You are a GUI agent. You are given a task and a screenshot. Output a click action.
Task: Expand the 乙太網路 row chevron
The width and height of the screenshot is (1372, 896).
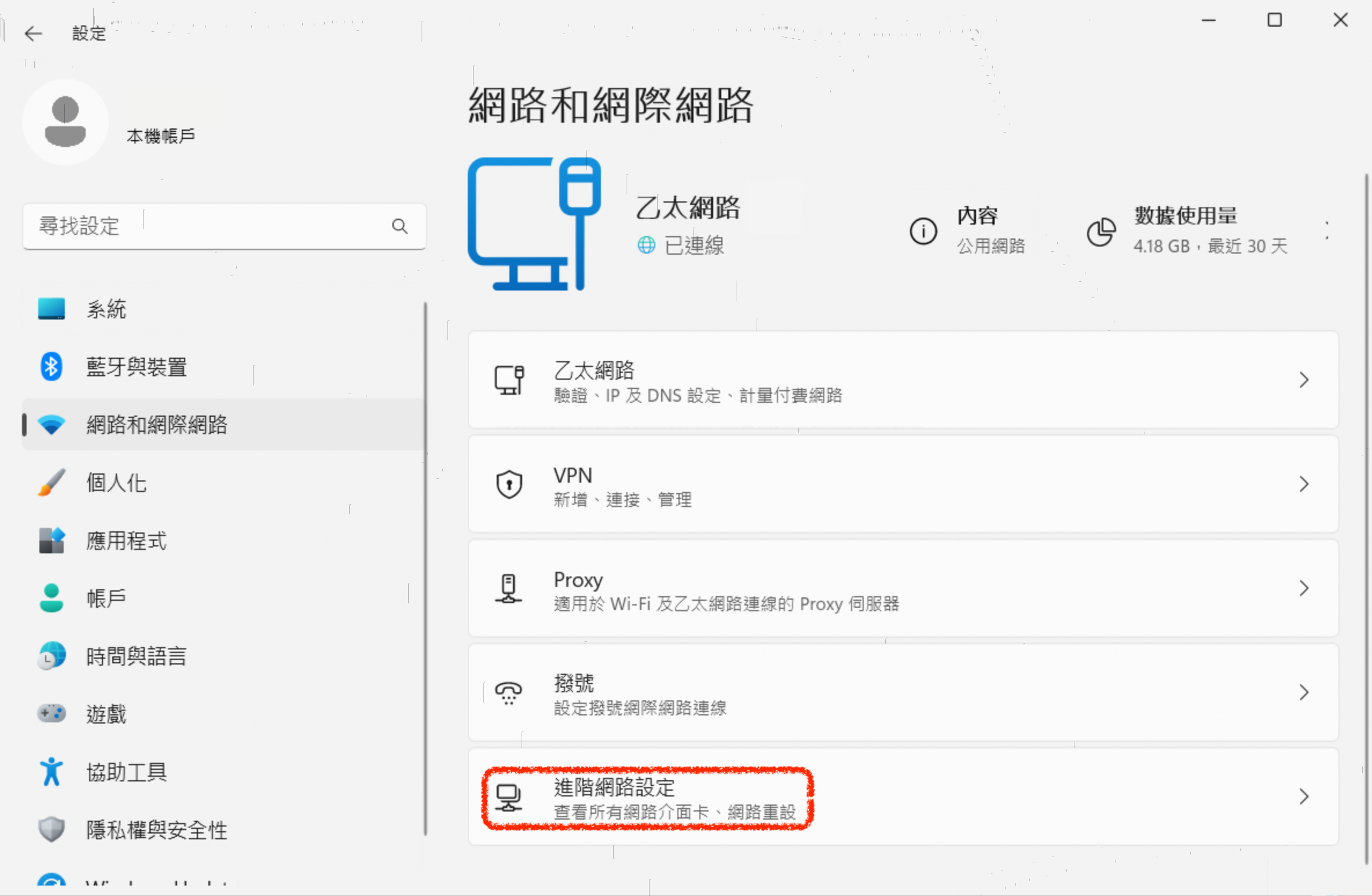coord(1303,380)
